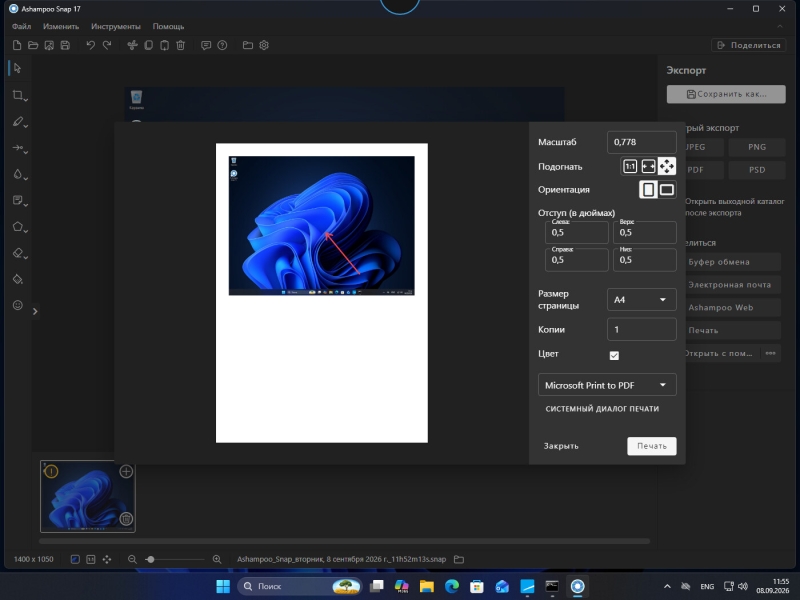Click the plus icon on the thumbnail

pos(126,471)
